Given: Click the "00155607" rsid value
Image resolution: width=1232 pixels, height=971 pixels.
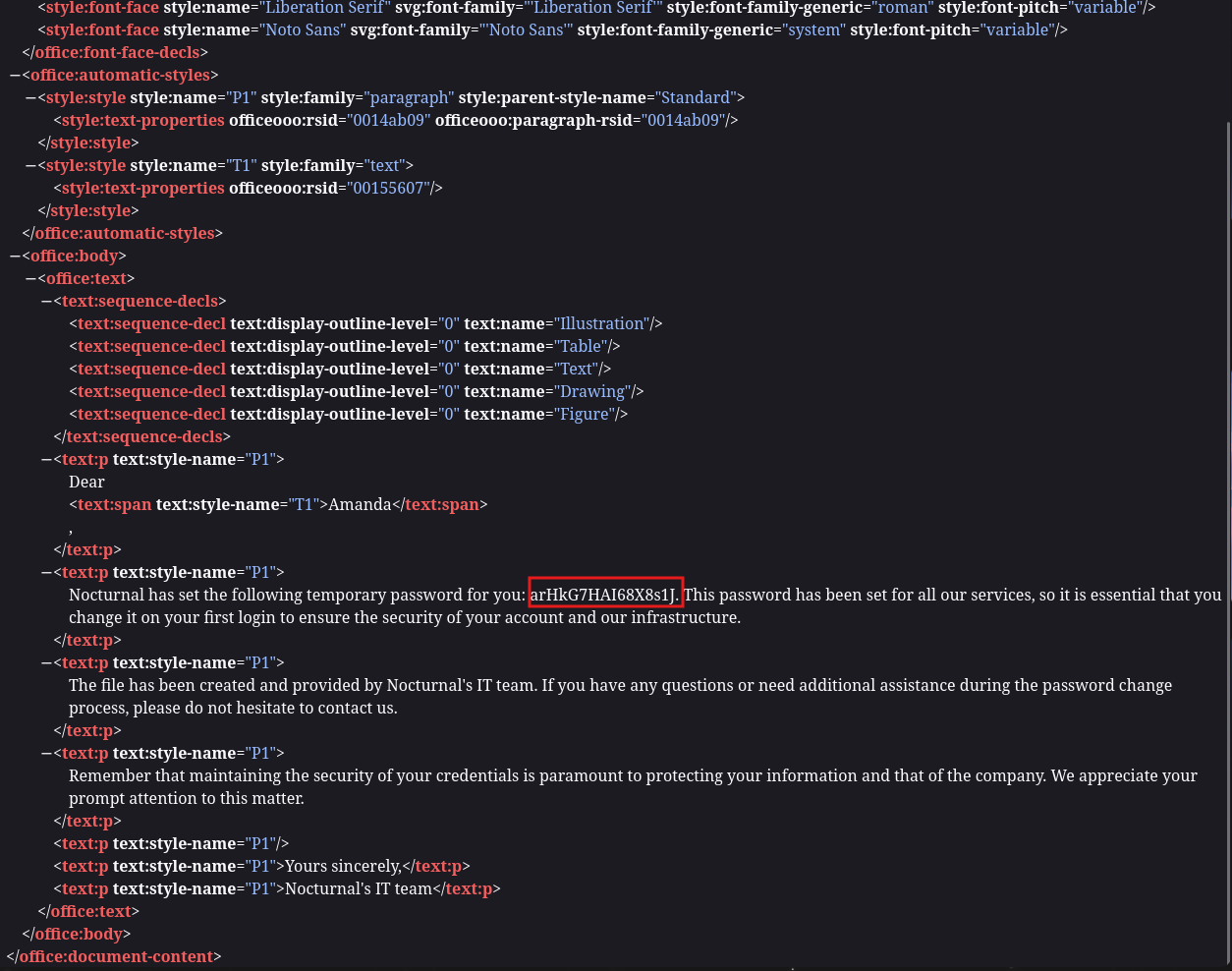Looking at the screenshot, I should click(x=385, y=189).
